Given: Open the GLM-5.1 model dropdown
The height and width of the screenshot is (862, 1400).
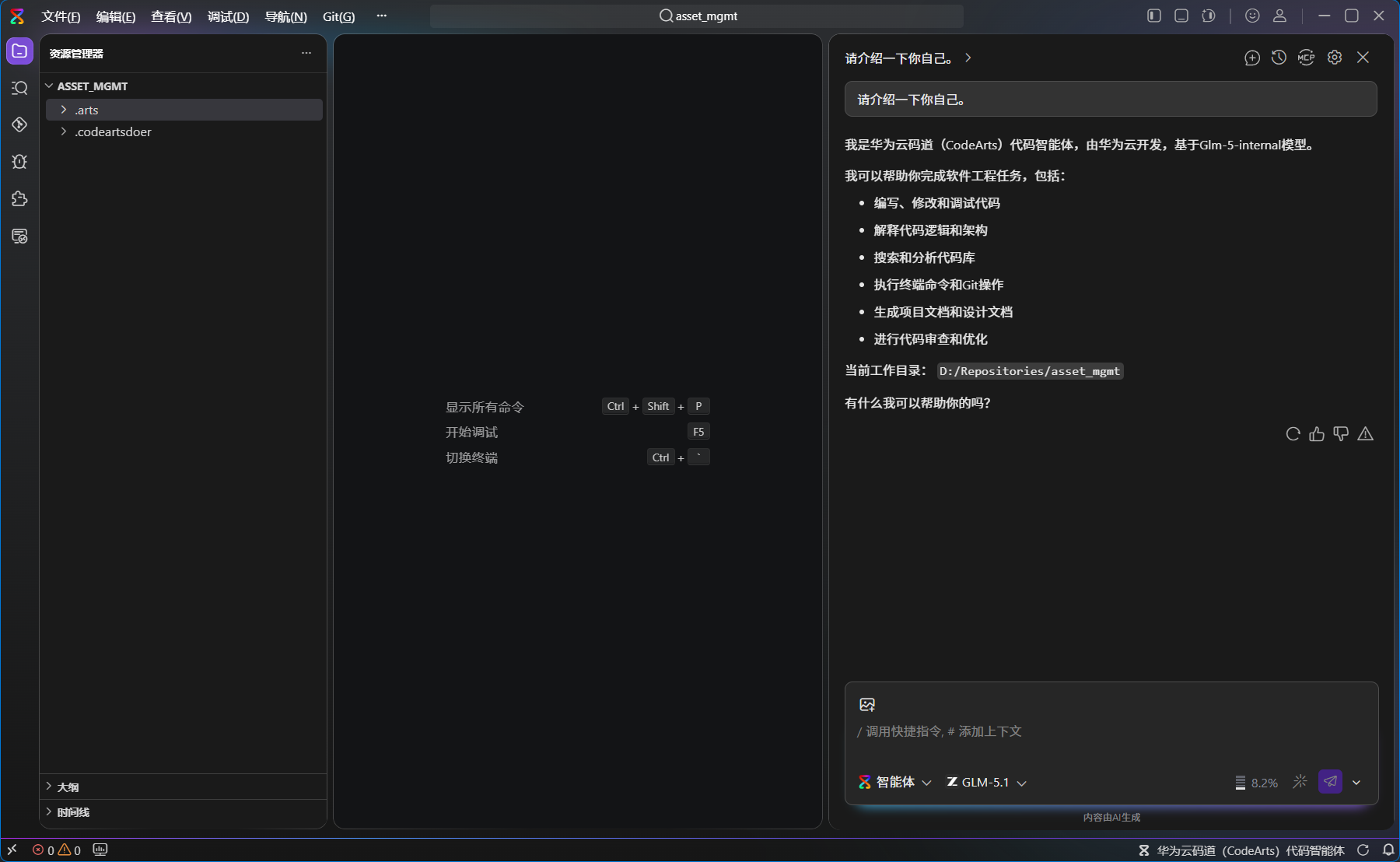Looking at the screenshot, I should (x=986, y=782).
